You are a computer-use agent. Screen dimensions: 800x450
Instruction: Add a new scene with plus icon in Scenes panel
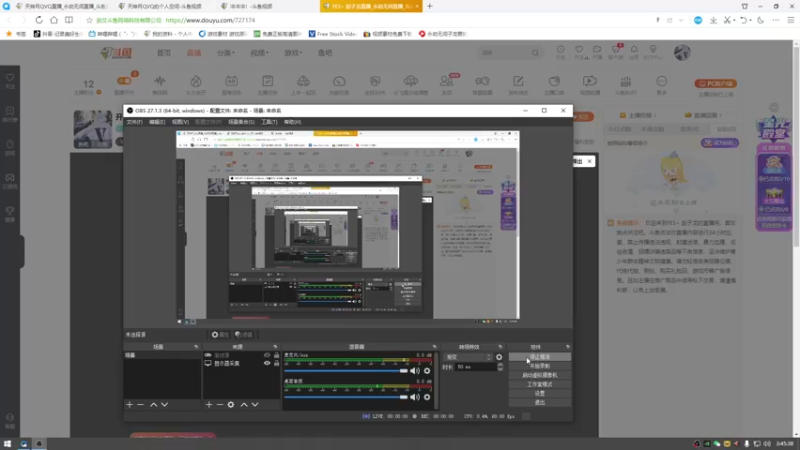point(129,405)
